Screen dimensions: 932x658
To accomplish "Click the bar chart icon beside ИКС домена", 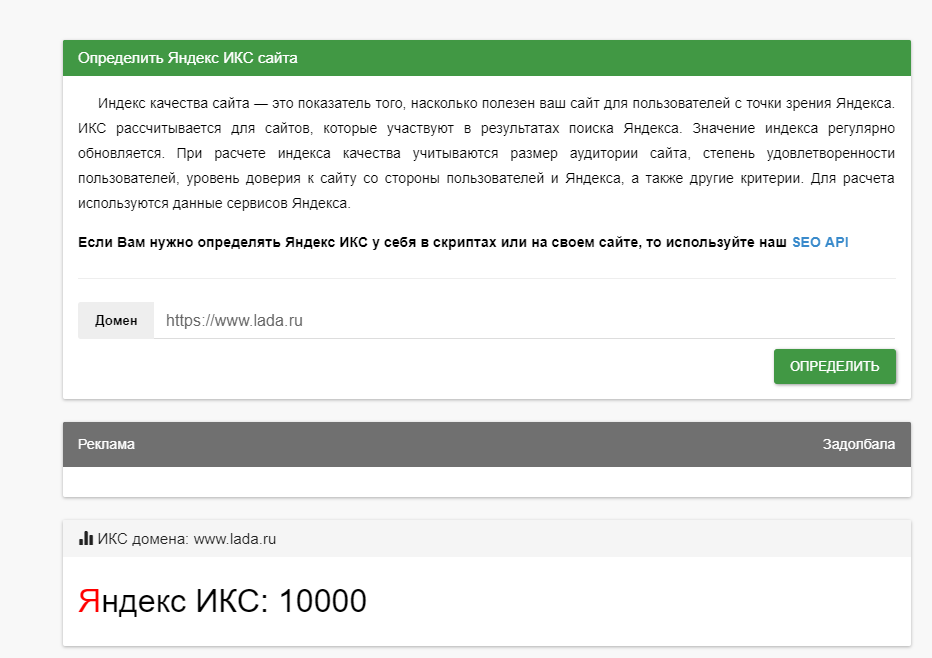I will tap(86, 539).
